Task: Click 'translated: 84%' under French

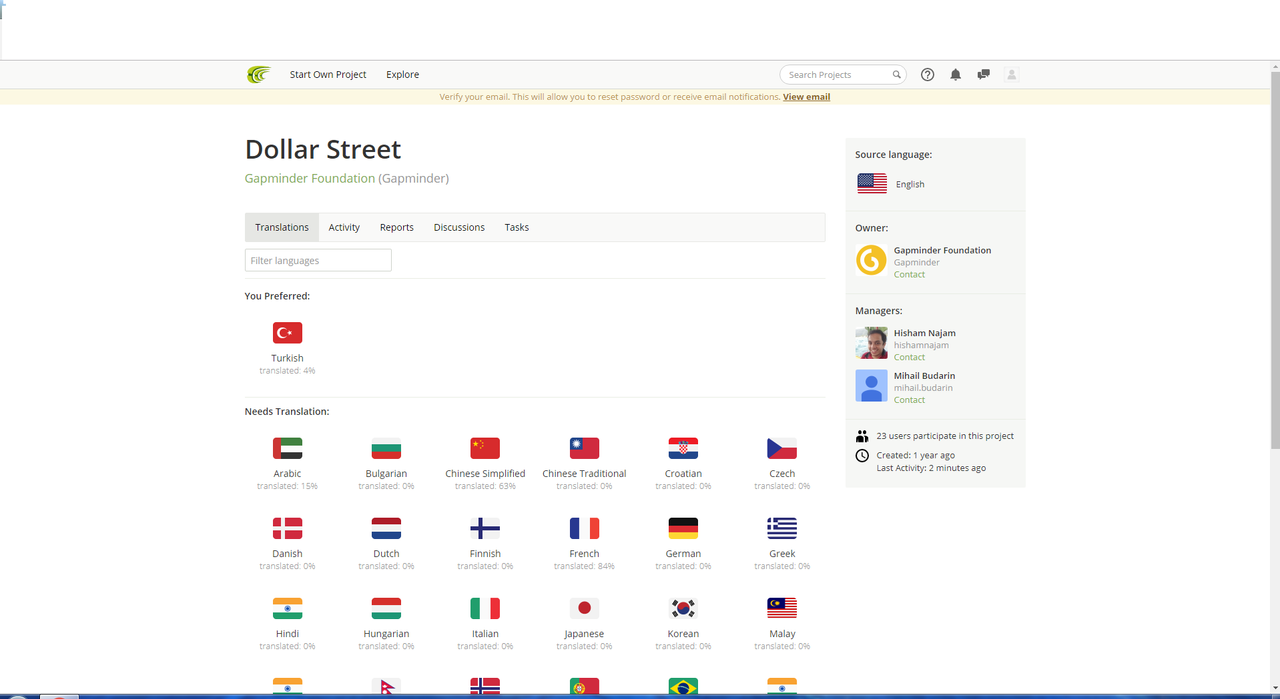Action: coord(584,566)
